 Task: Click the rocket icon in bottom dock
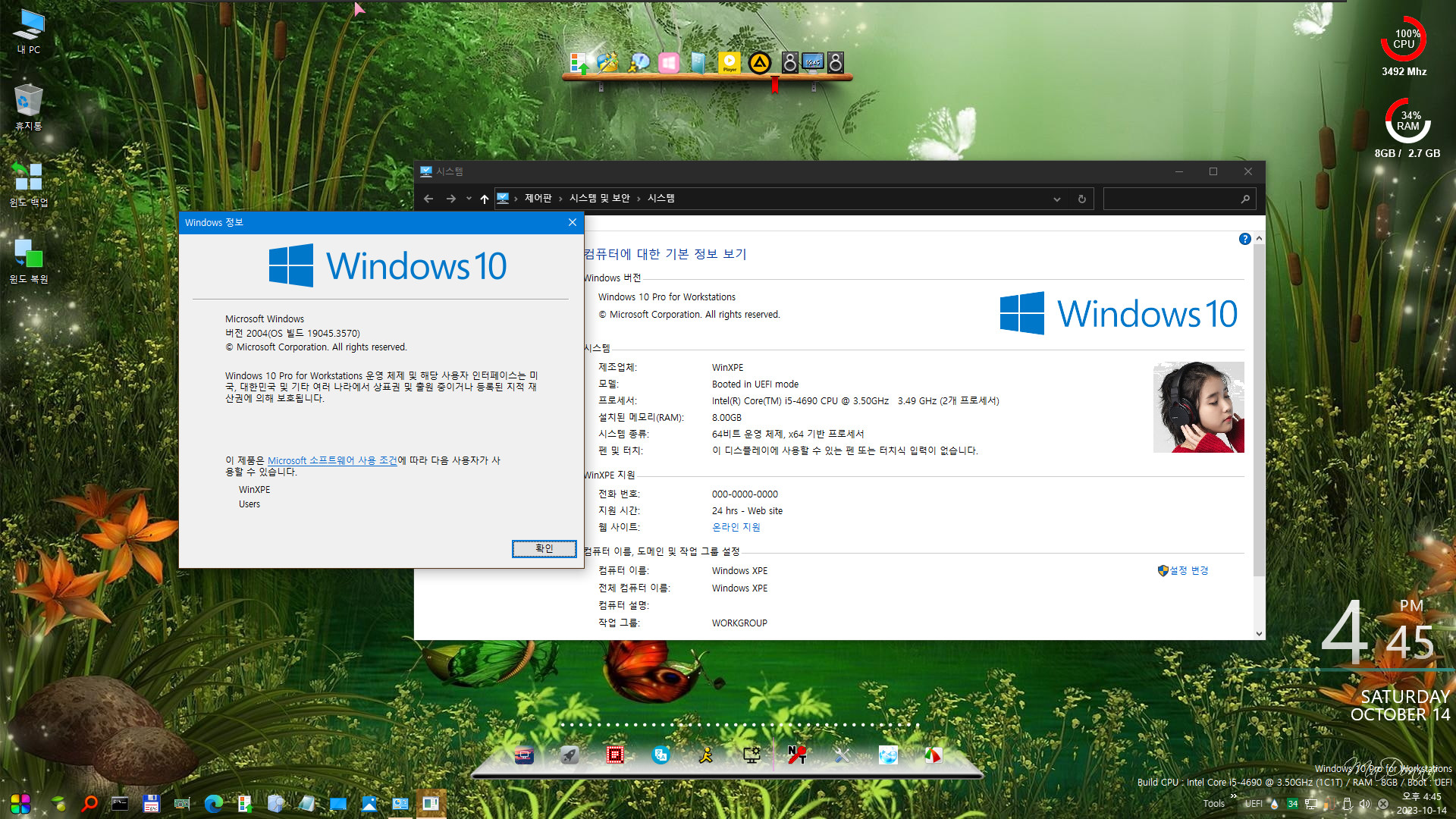click(570, 755)
